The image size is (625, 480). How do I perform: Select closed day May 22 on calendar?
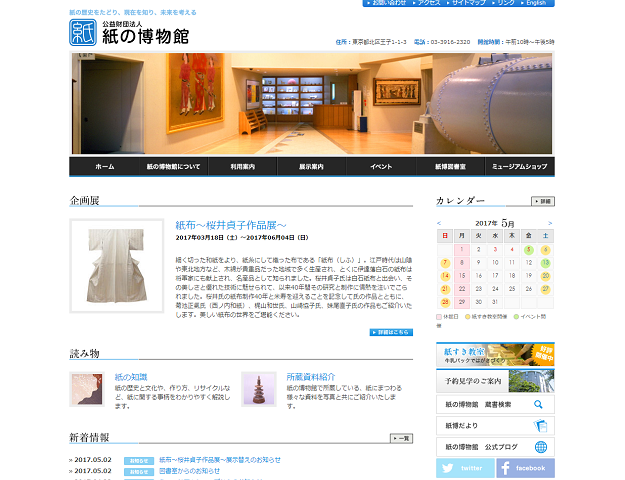pyautogui.click(x=462, y=289)
